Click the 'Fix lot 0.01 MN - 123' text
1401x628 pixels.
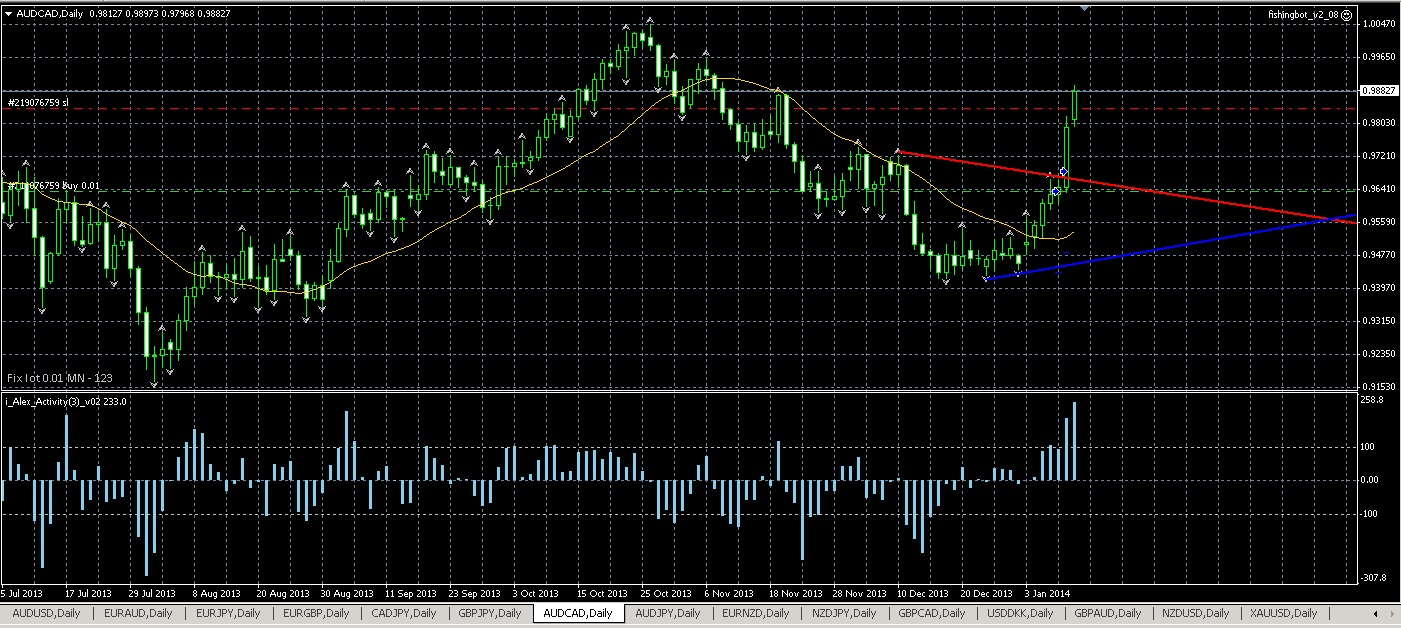[x=60, y=378]
